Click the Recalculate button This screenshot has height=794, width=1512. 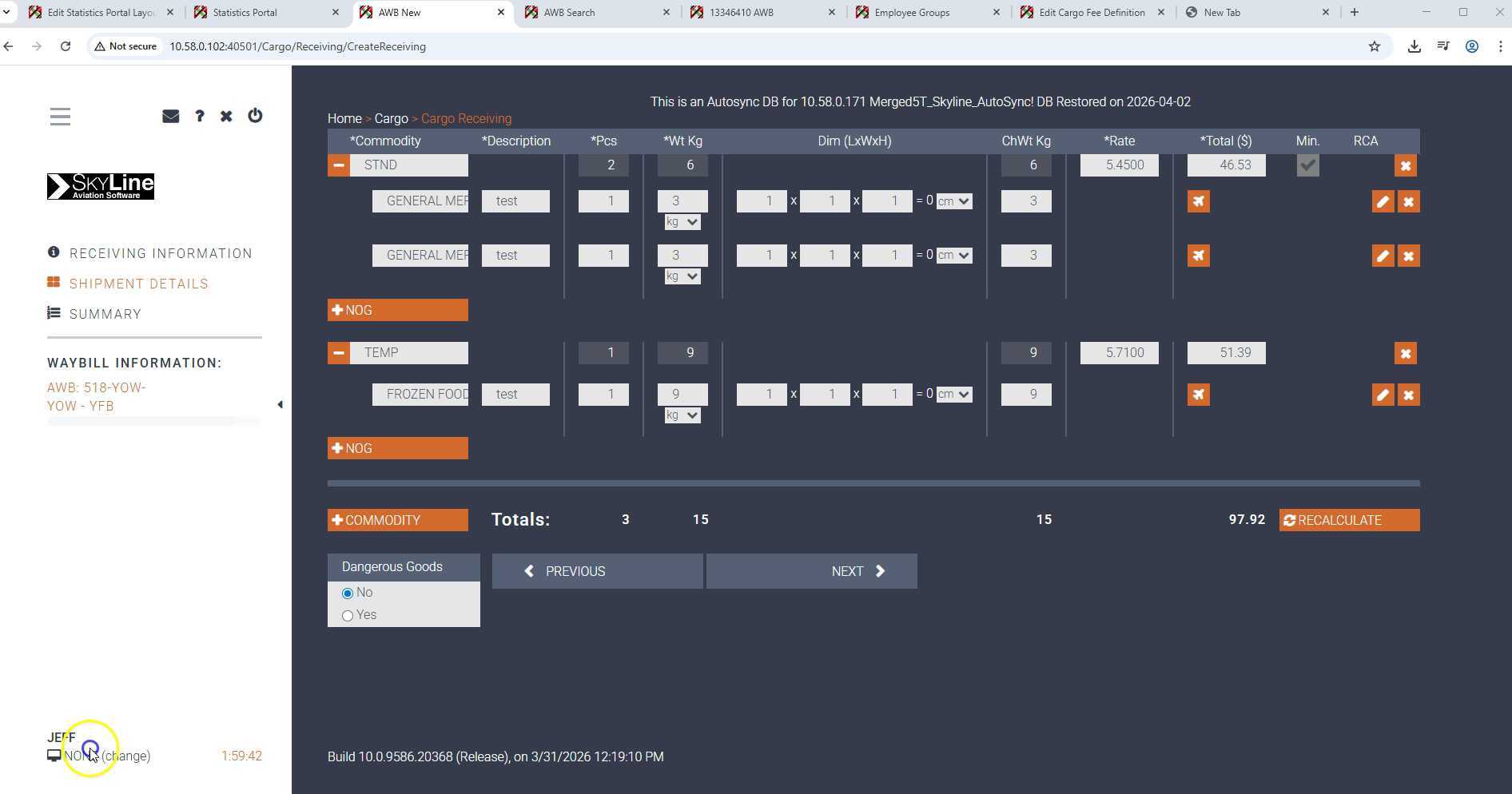pos(1350,520)
